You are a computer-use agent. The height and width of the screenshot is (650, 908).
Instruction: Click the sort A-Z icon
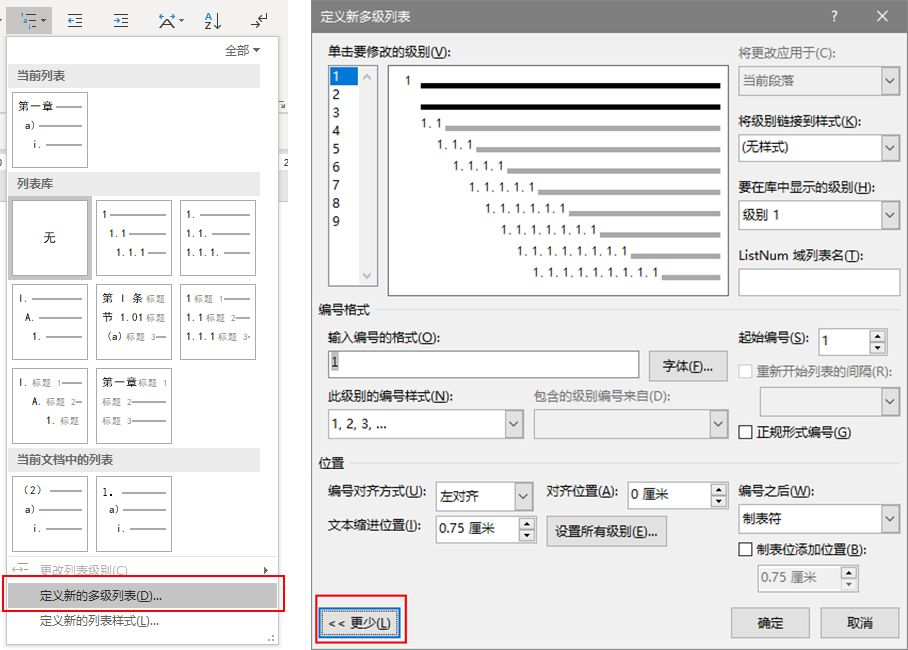[213, 21]
